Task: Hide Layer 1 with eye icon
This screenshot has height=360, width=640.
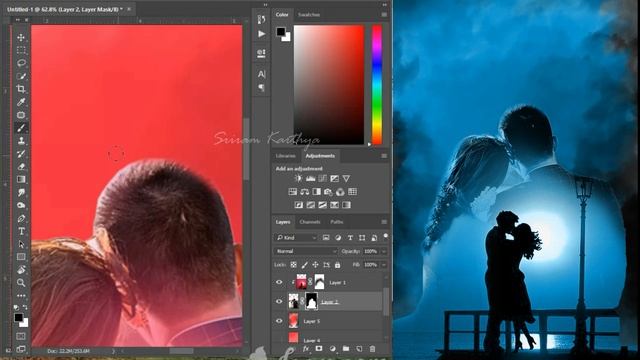Action: [x=279, y=282]
